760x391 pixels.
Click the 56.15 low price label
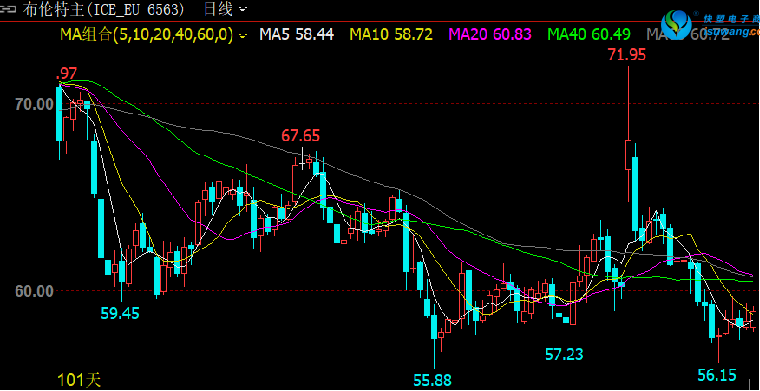pos(717,375)
